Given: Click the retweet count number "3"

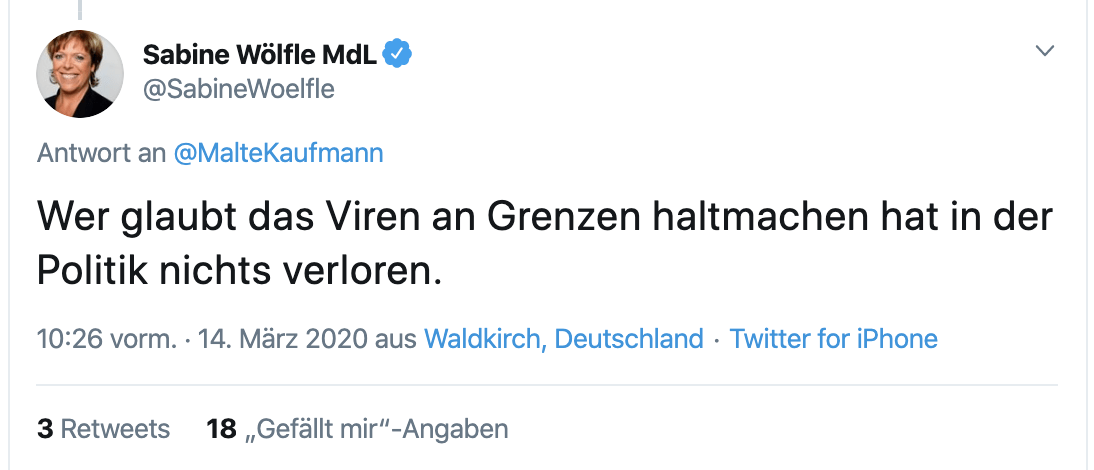Looking at the screenshot, I should coord(45,429).
